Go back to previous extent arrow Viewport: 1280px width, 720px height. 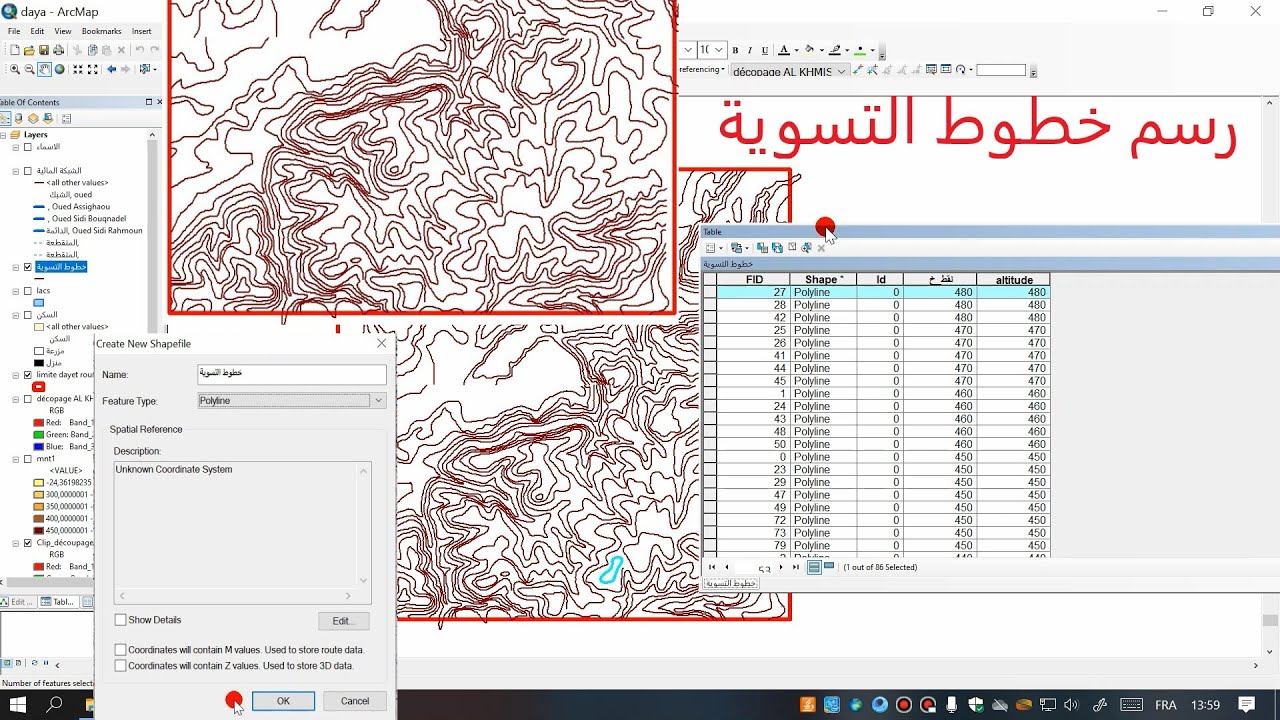click(111, 69)
